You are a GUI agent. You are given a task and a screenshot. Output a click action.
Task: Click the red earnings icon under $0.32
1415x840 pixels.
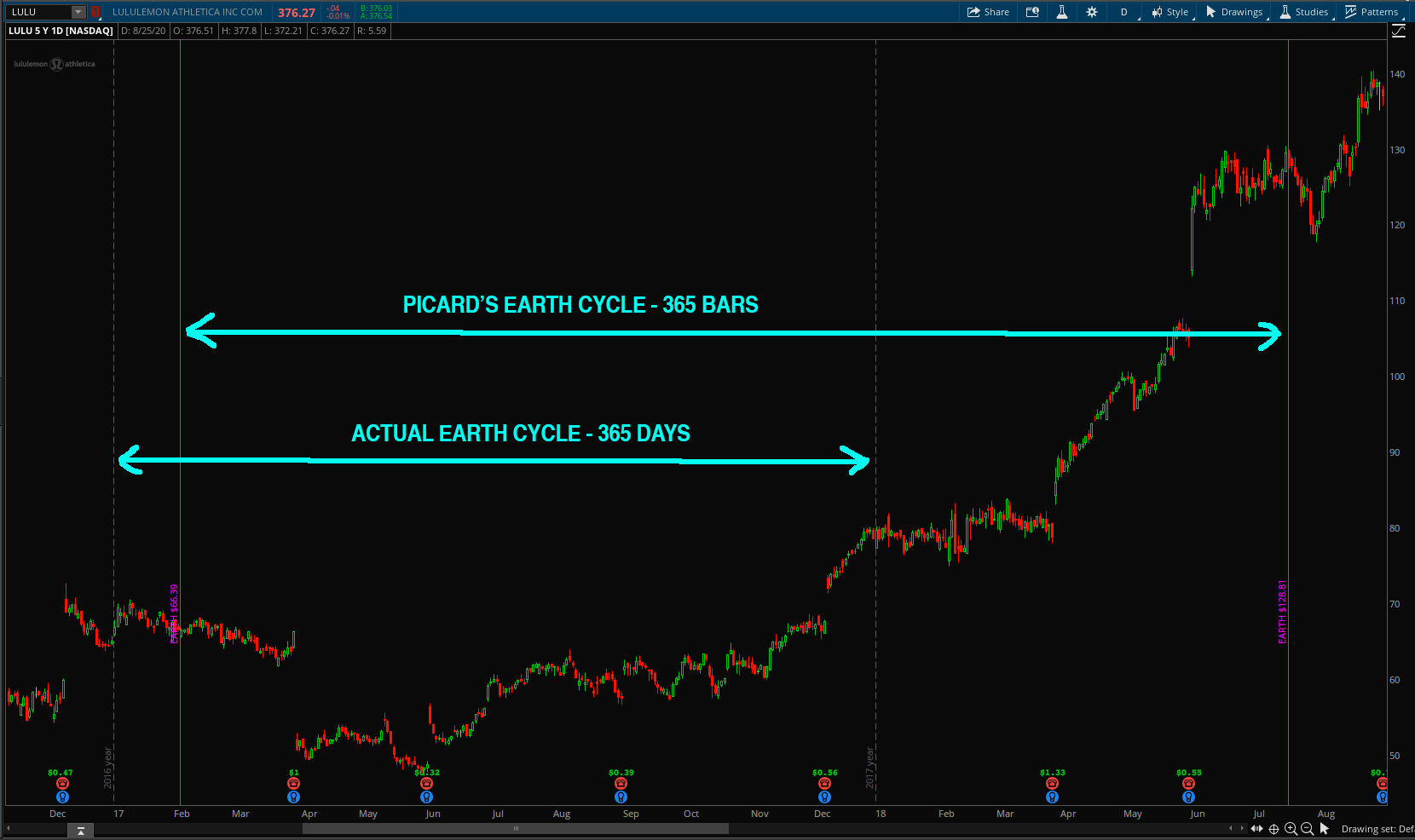pyautogui.click(x=427, y=784)
